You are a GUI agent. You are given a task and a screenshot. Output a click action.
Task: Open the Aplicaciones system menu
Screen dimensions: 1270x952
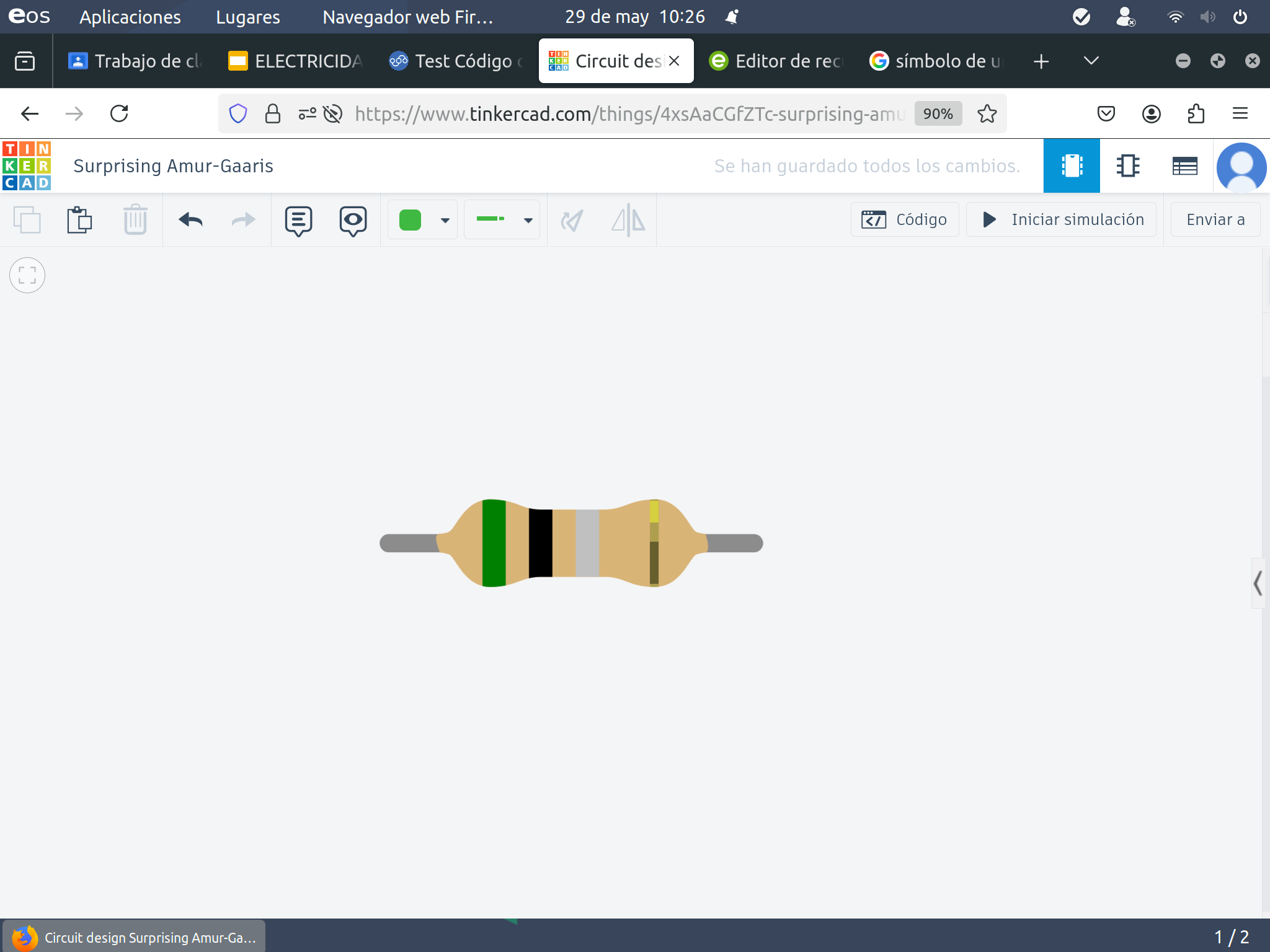coord(130,17)
